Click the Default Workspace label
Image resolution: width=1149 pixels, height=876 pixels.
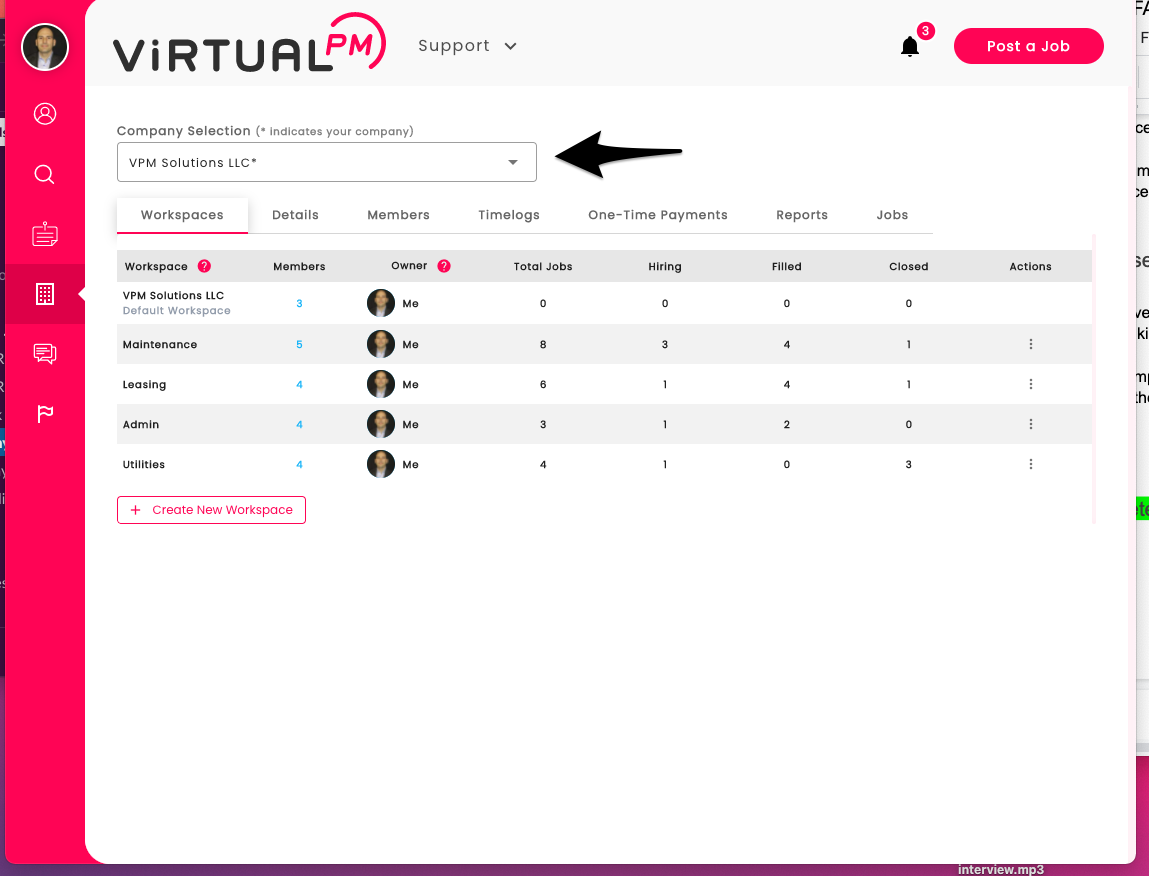[x=177, y=311]
